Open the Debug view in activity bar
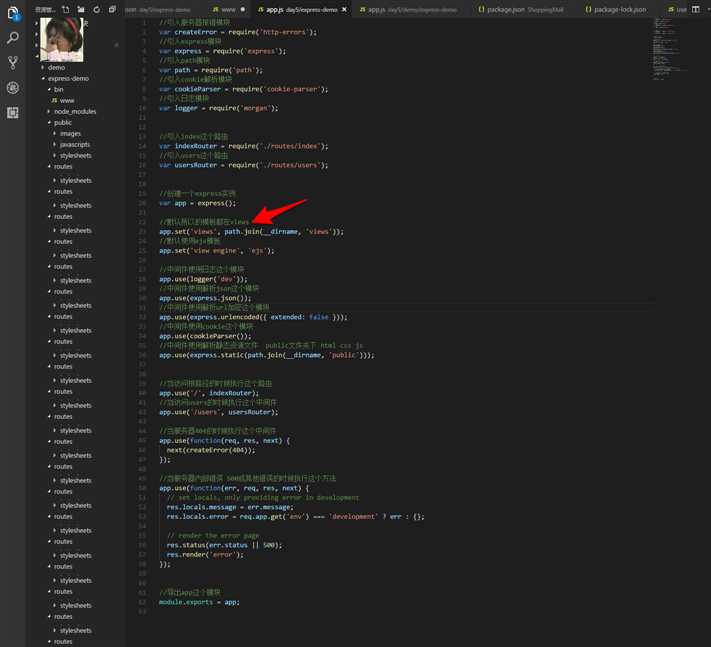711x647 pixels. [x=13, y=88]
